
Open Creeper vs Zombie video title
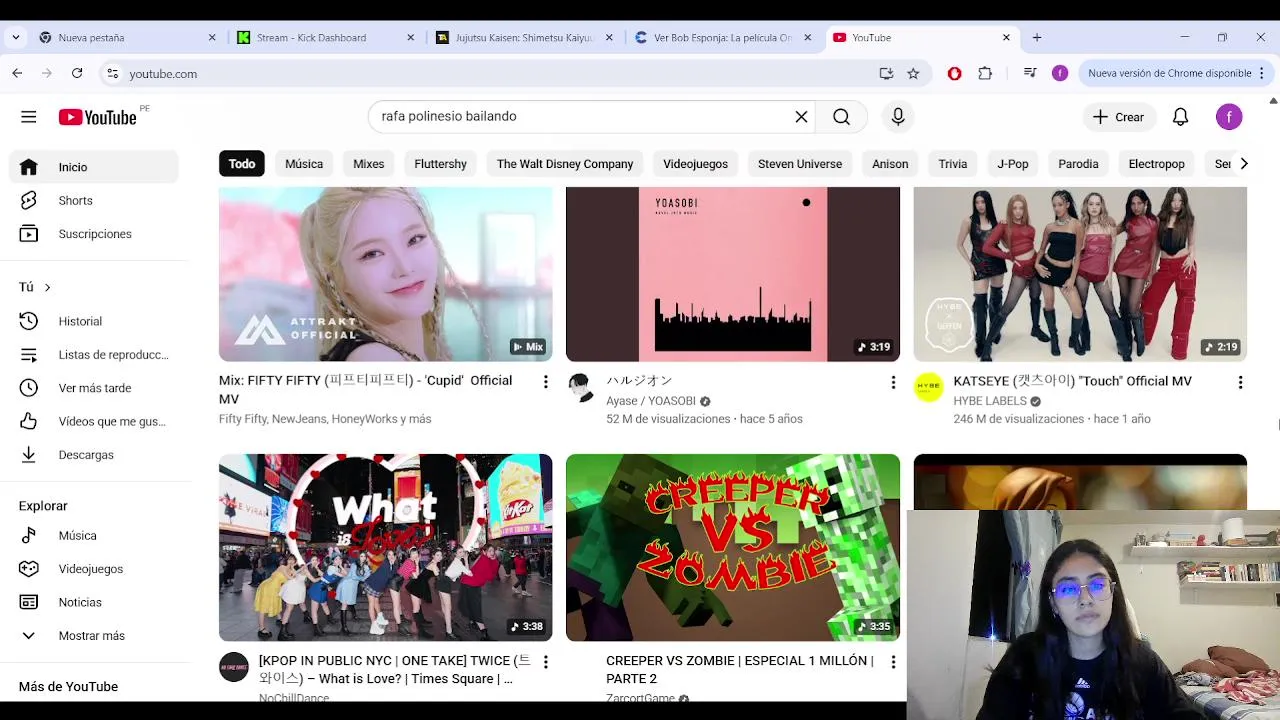(x=740, y=670)
